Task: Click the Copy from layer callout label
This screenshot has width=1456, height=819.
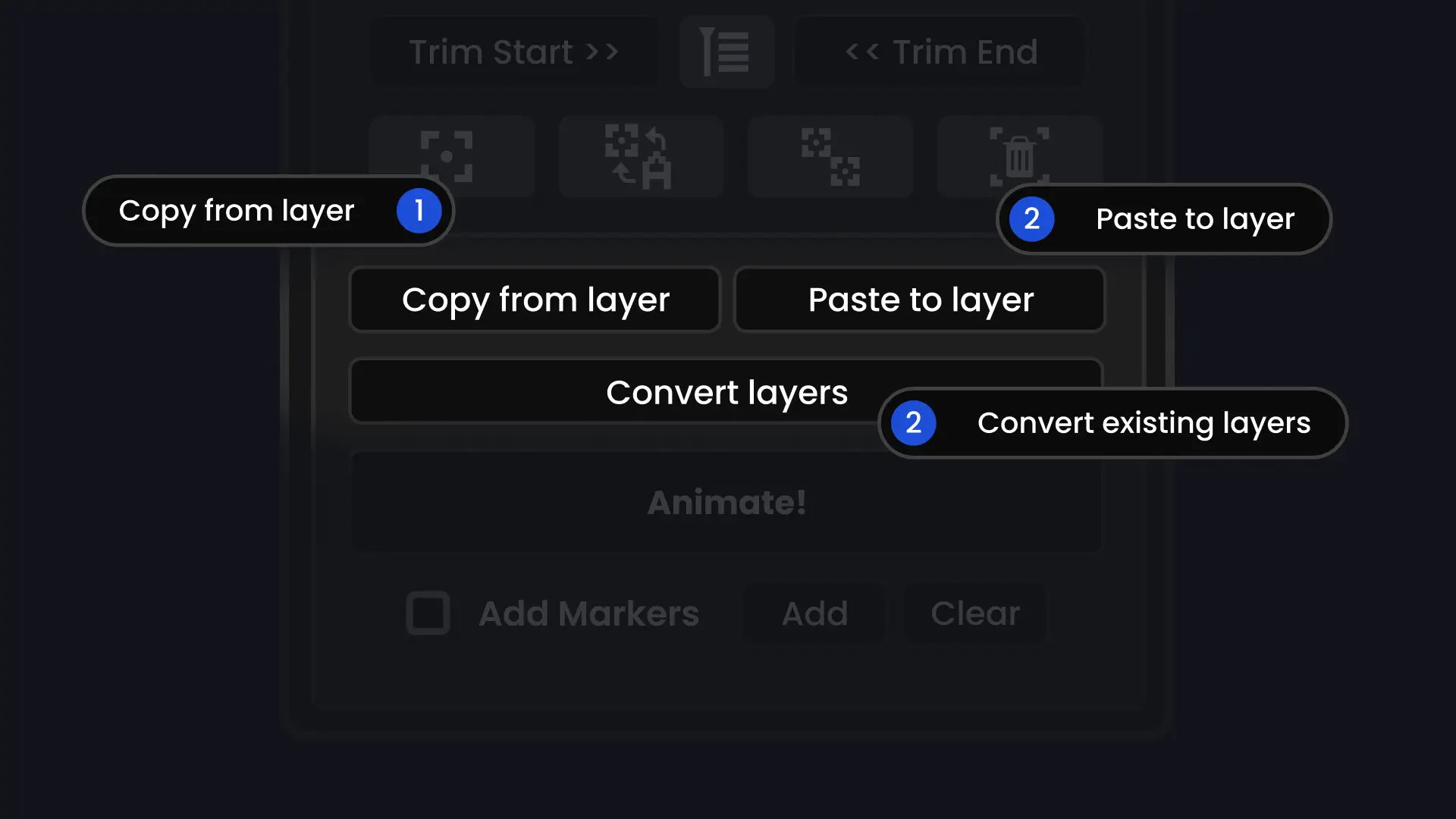Action: (237, 211)
